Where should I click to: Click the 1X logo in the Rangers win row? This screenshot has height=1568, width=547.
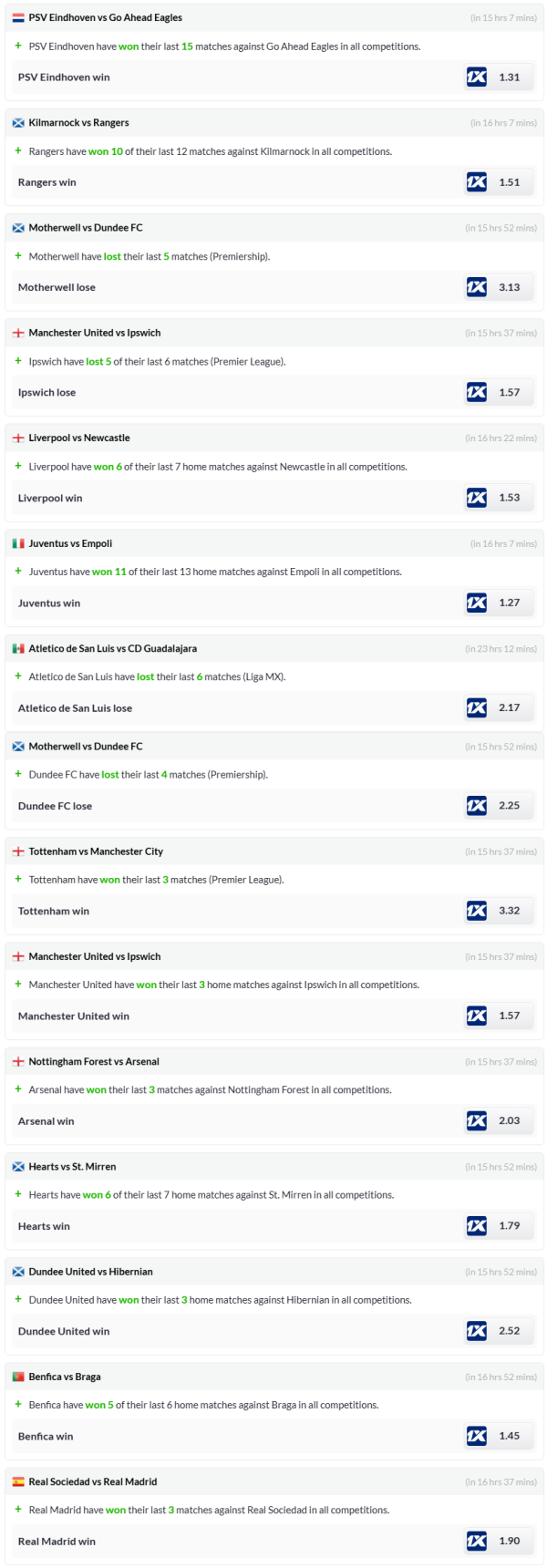click(476, 182)
